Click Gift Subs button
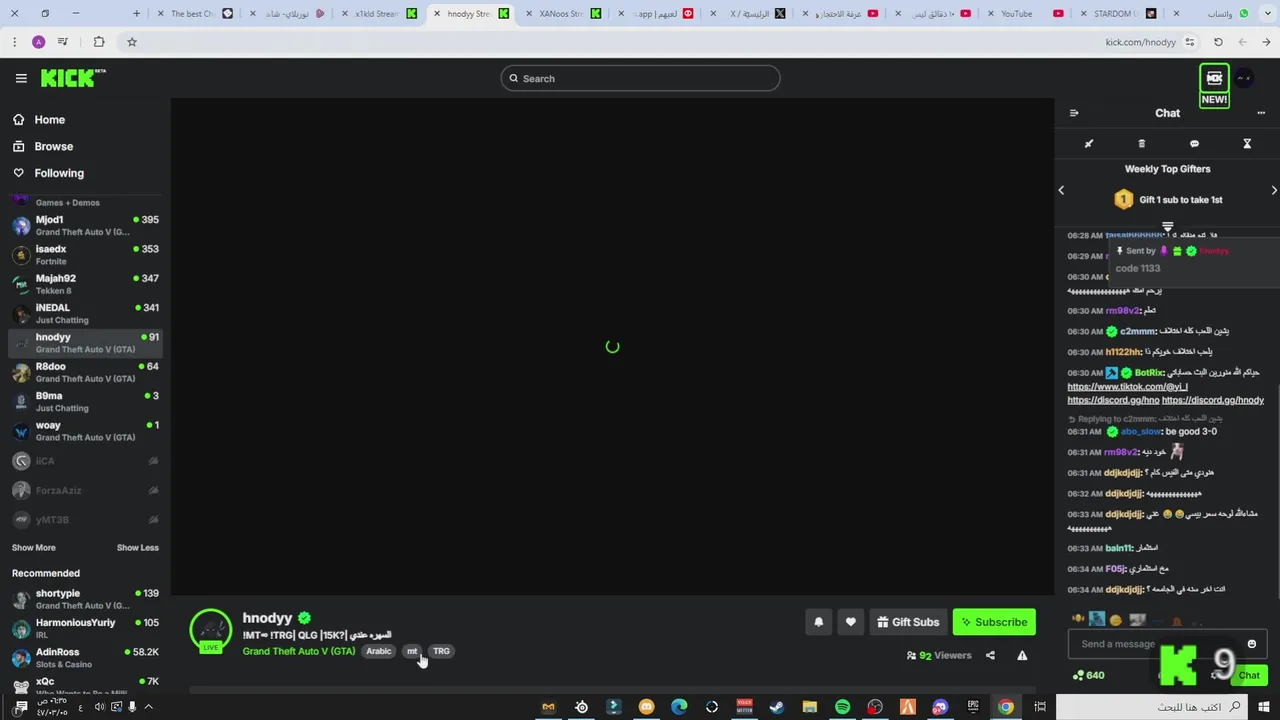Screen dimensions: 1280x720 point(908,622)
